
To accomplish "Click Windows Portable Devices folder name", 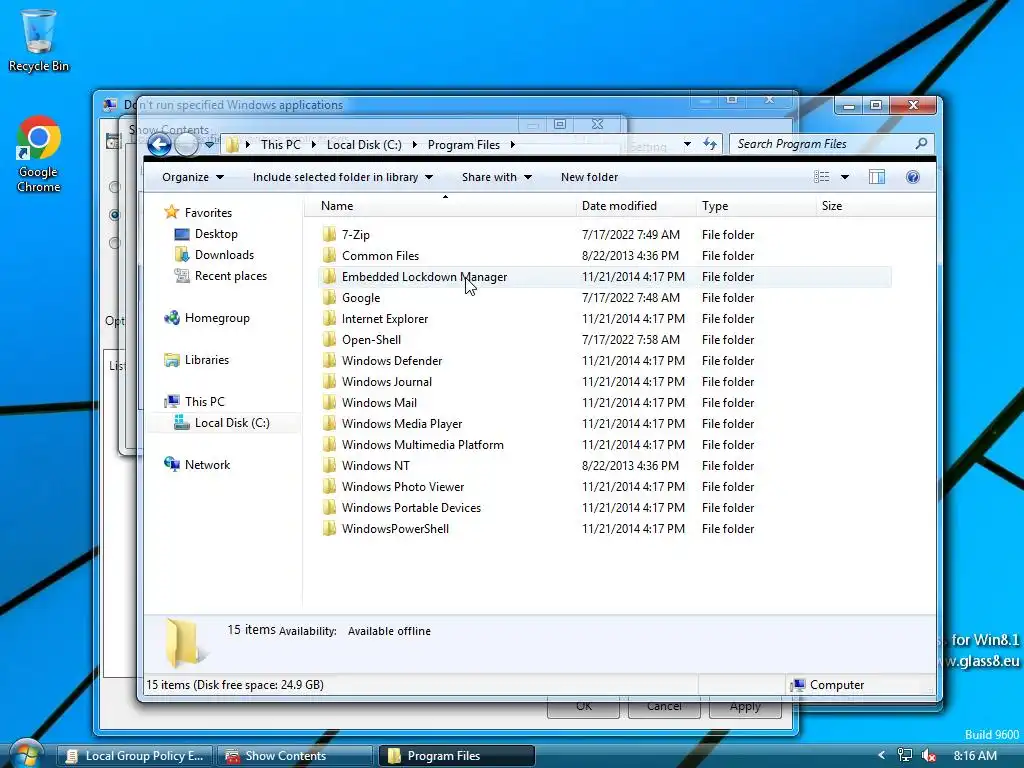I will pos(411,507).
